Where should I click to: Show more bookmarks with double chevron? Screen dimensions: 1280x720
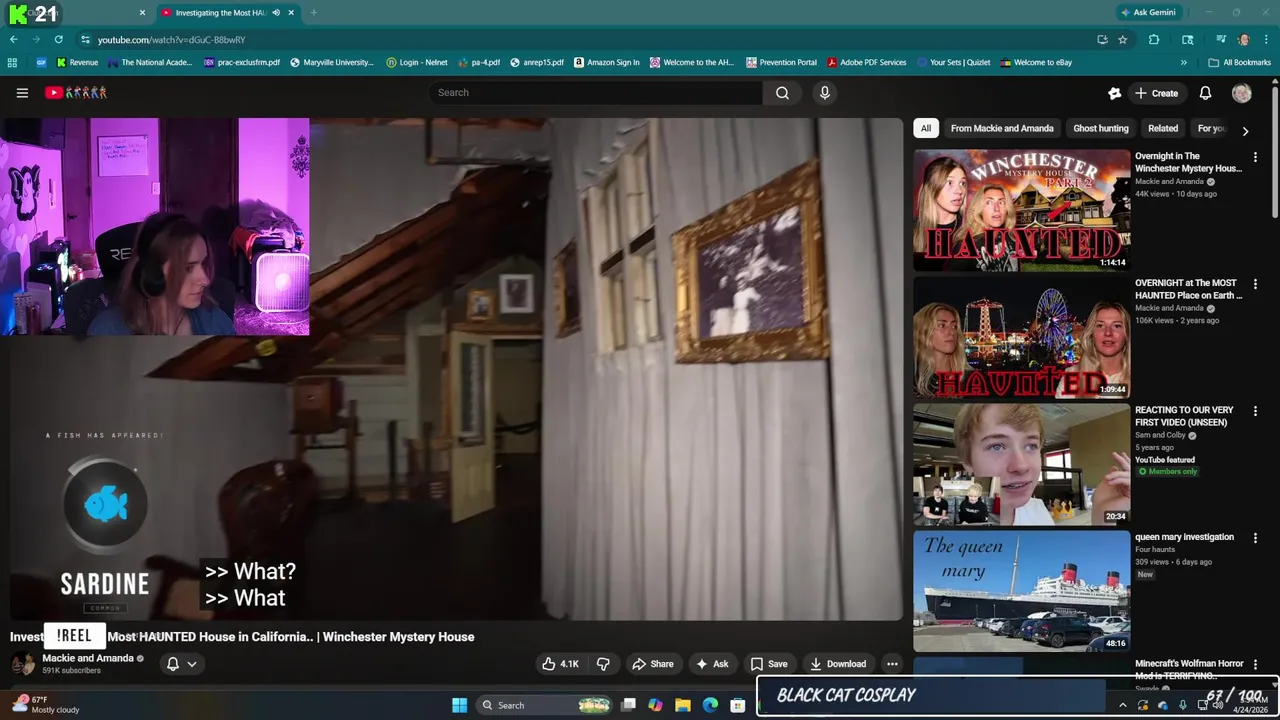[x=1184, y=62]
